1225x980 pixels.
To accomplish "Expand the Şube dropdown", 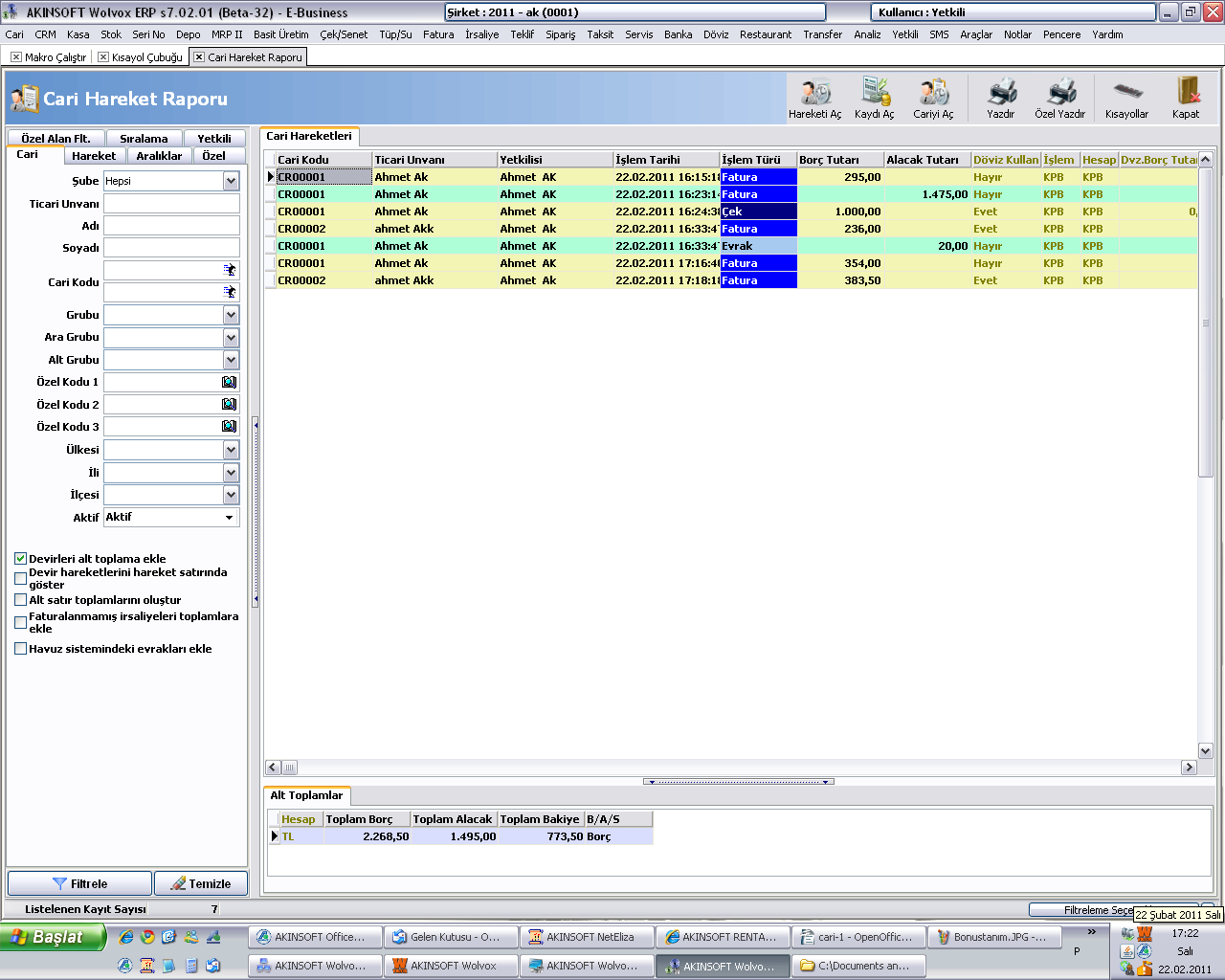I will click(x=231, y=181).
